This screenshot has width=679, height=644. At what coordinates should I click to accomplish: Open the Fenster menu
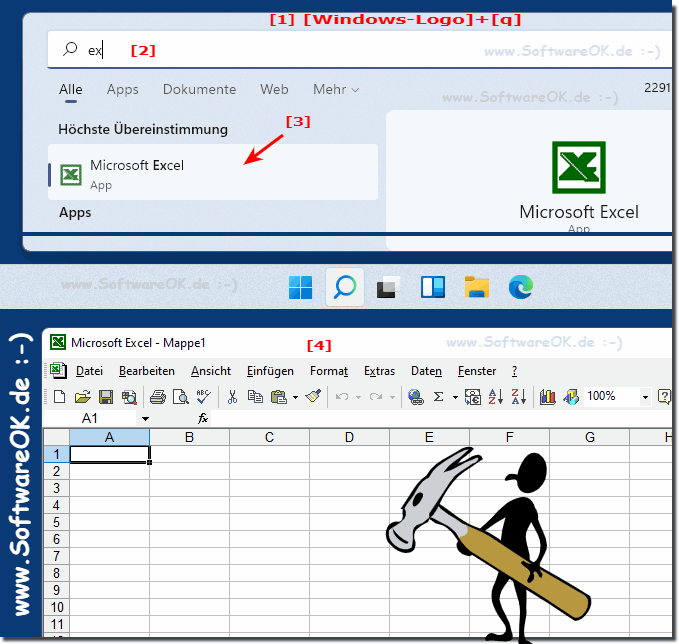477,371
